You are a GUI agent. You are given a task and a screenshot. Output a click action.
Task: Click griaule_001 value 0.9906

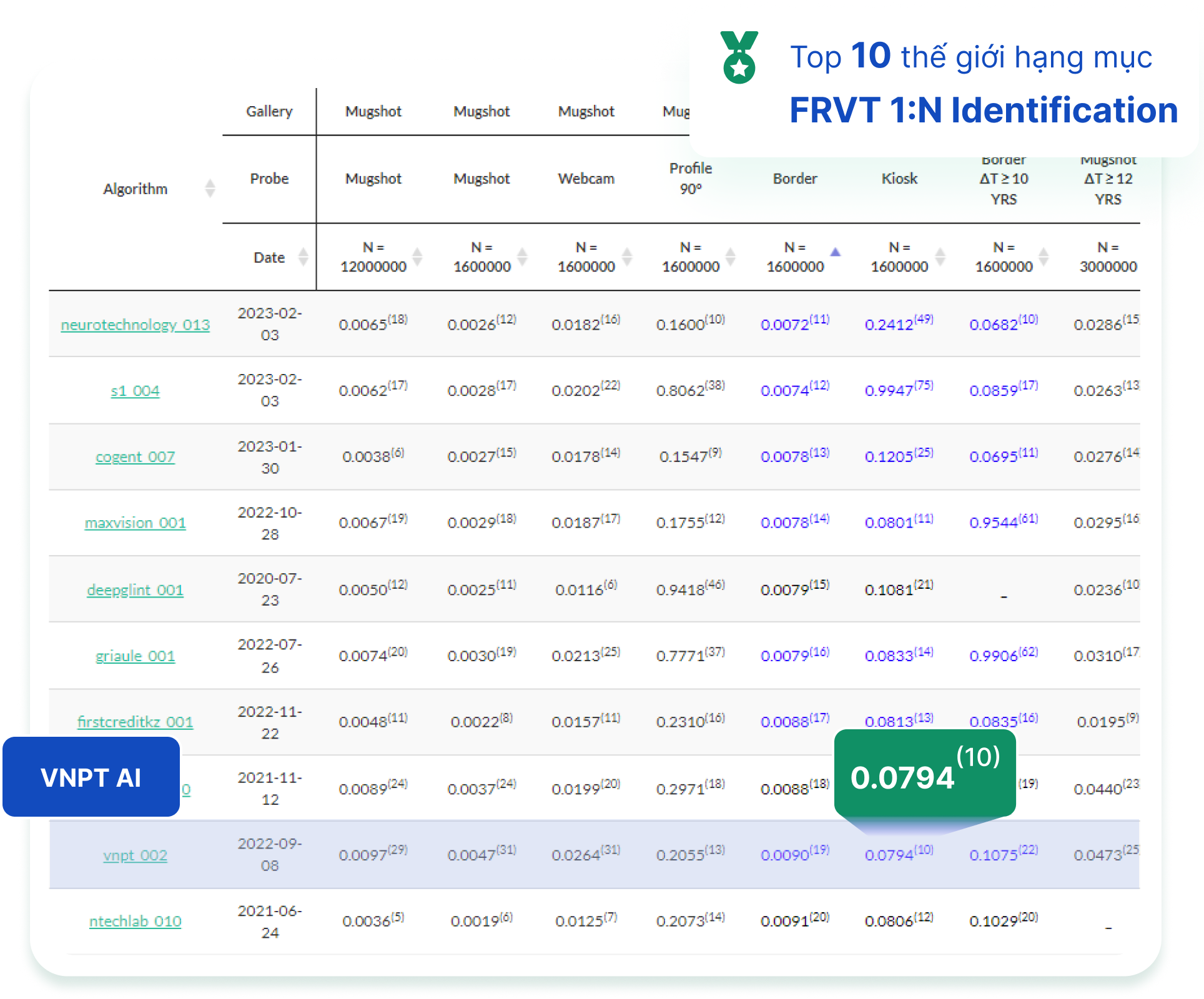click(1004, 655)
